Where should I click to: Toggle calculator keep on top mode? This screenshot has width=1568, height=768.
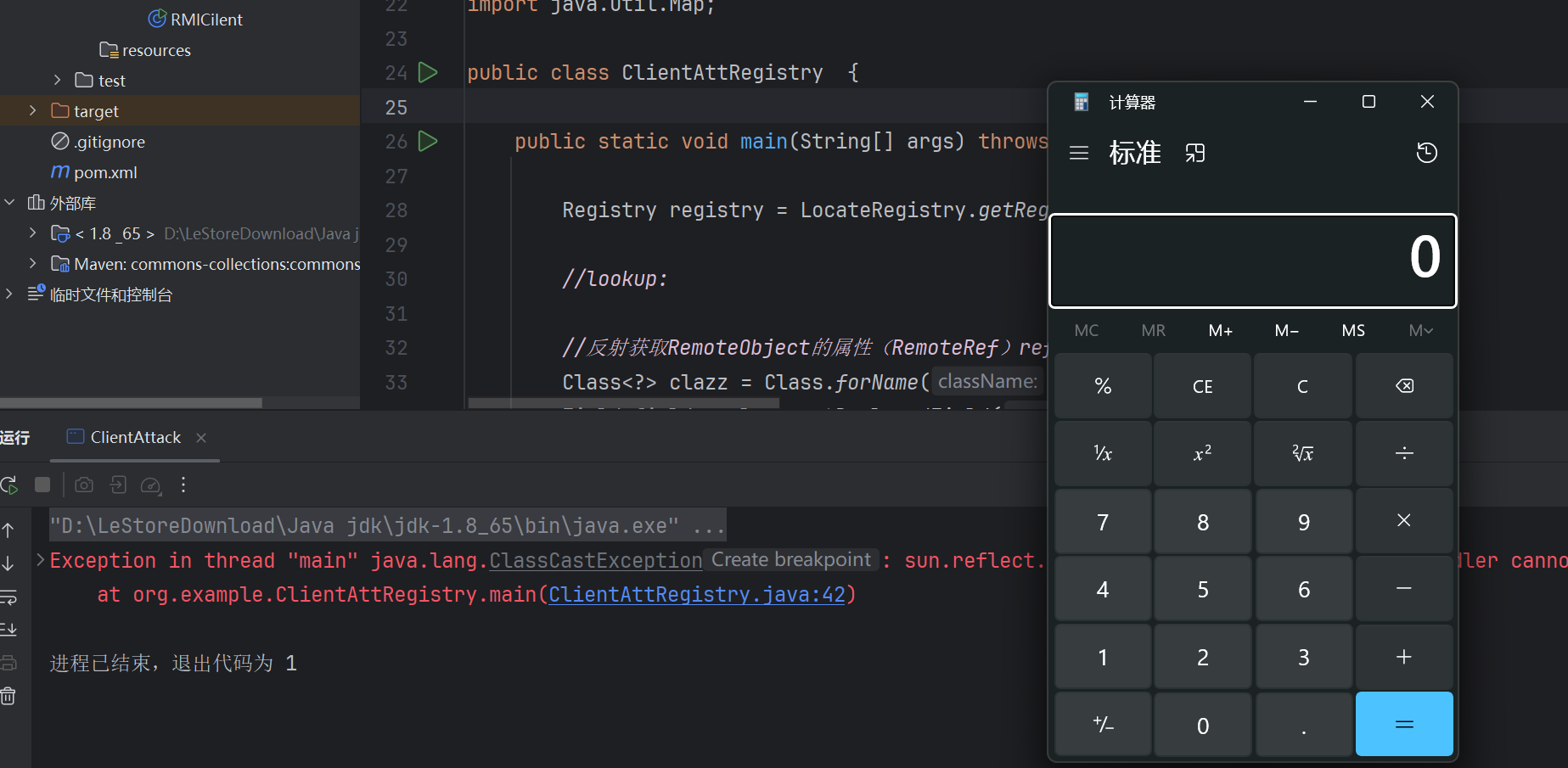[x=1195, y=153]
